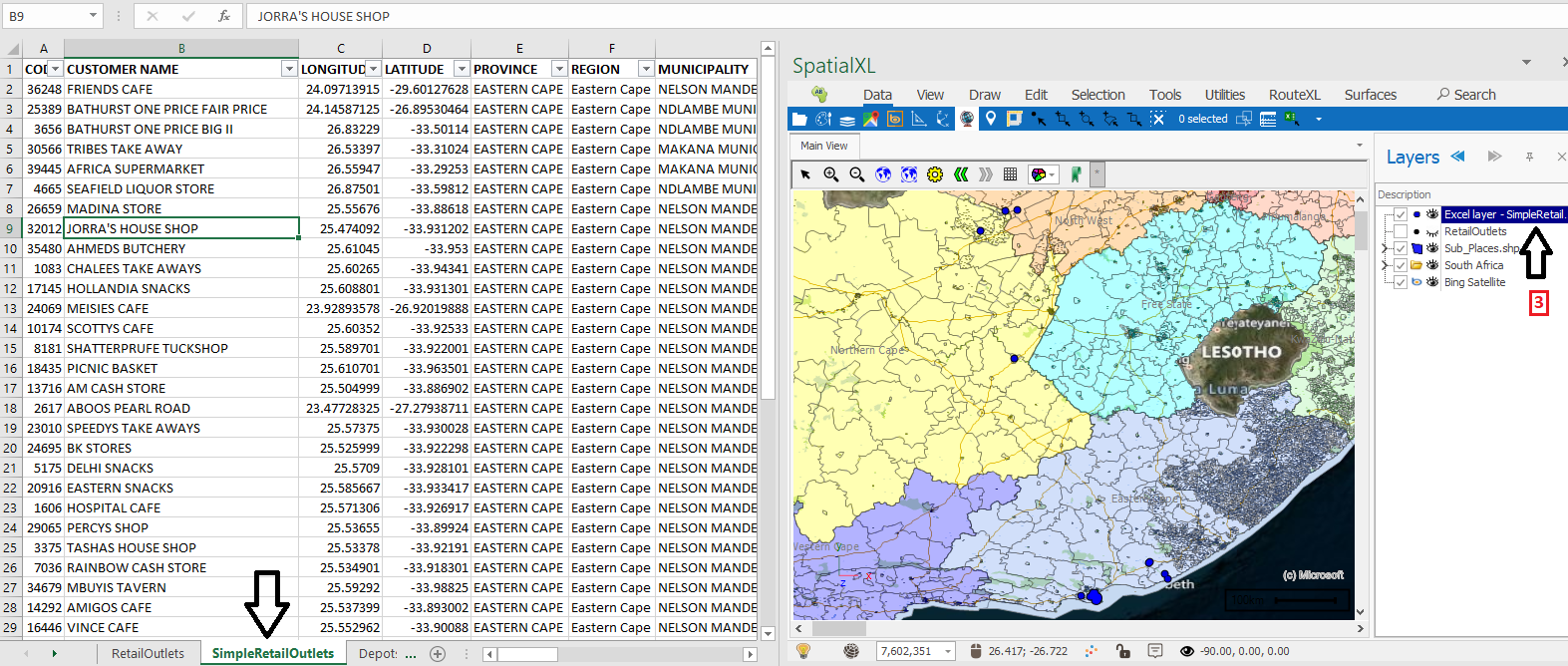Image resolution: width=1568 pixels, height=666 pixels.
Task: Click the open folder icon in Data ribbon
Action: tap(799, 119)
